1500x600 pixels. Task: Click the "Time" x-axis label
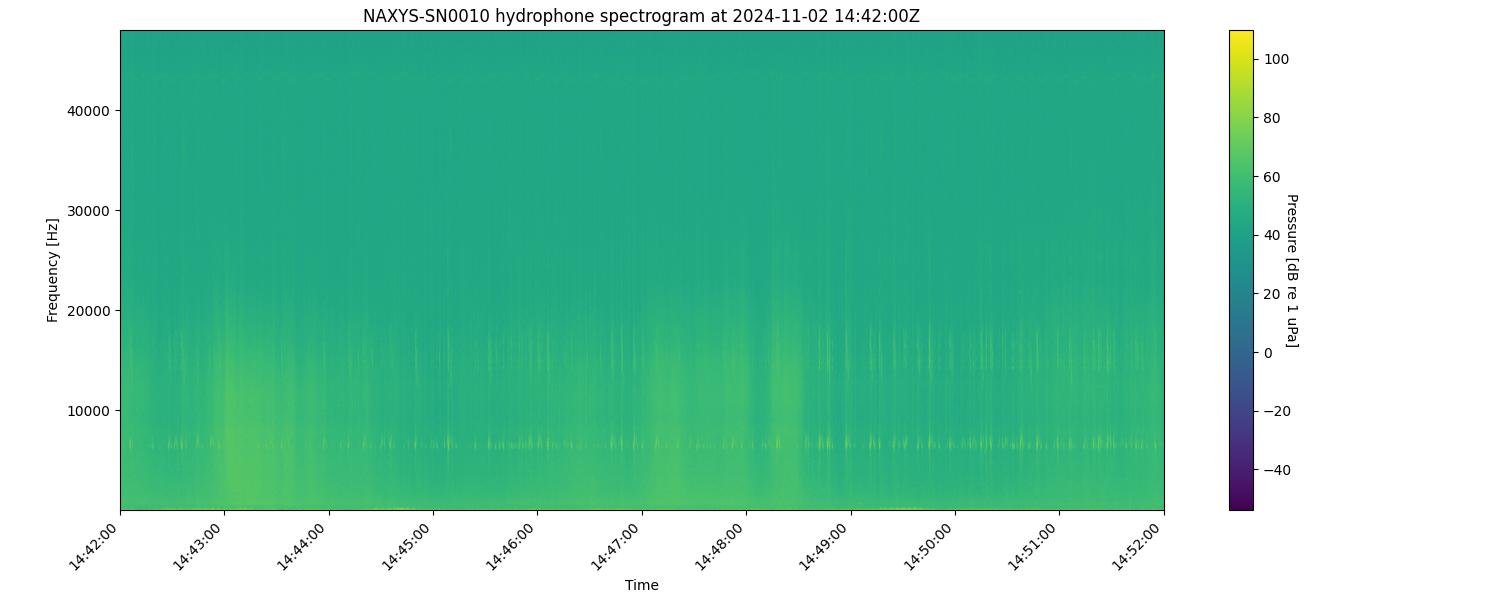641,585
